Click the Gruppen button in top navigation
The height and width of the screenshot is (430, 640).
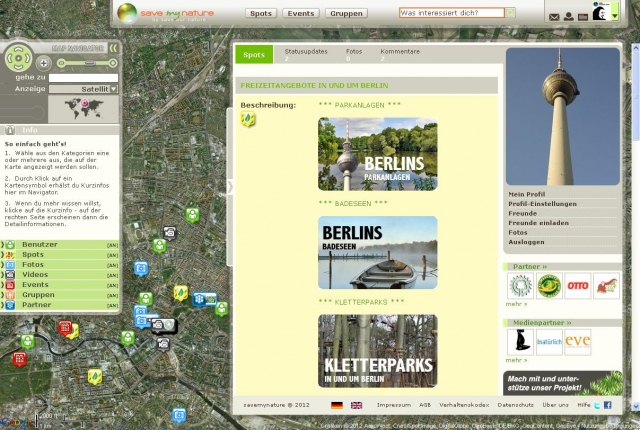(346, 13)
